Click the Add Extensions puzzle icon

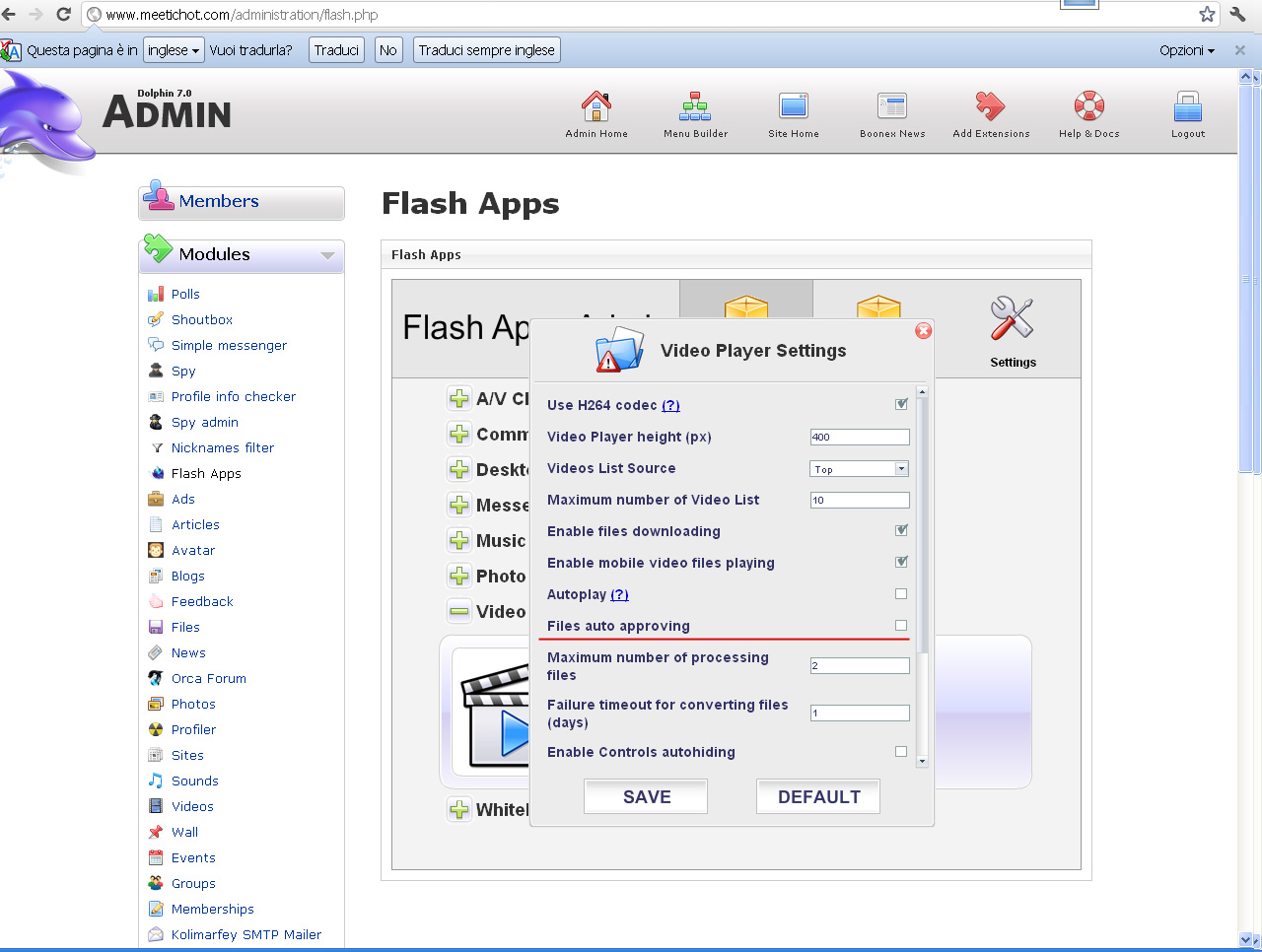point(991,106)
